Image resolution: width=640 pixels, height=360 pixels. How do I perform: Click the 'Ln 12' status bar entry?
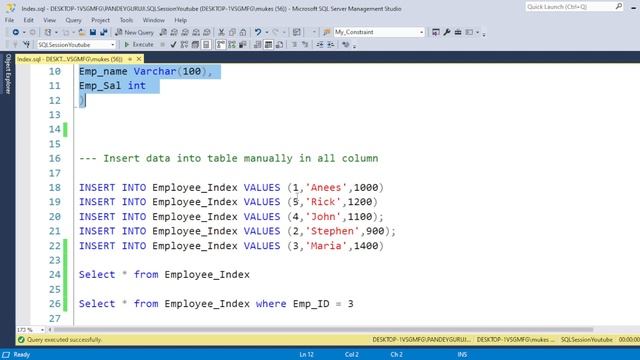tap(307, 354)
